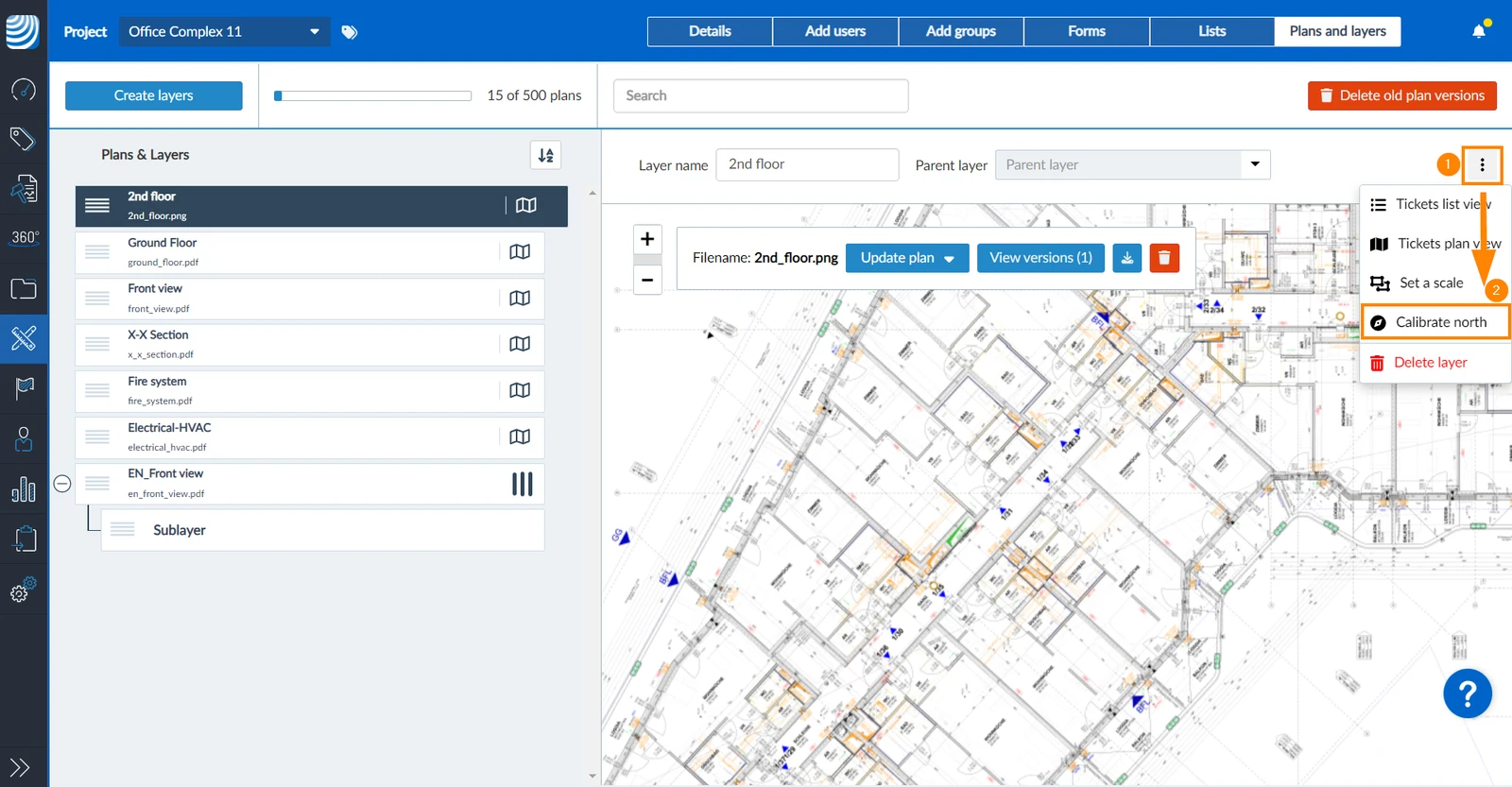
Task: Toggle map icon on Fire system layer
Action: click(520, 390)
